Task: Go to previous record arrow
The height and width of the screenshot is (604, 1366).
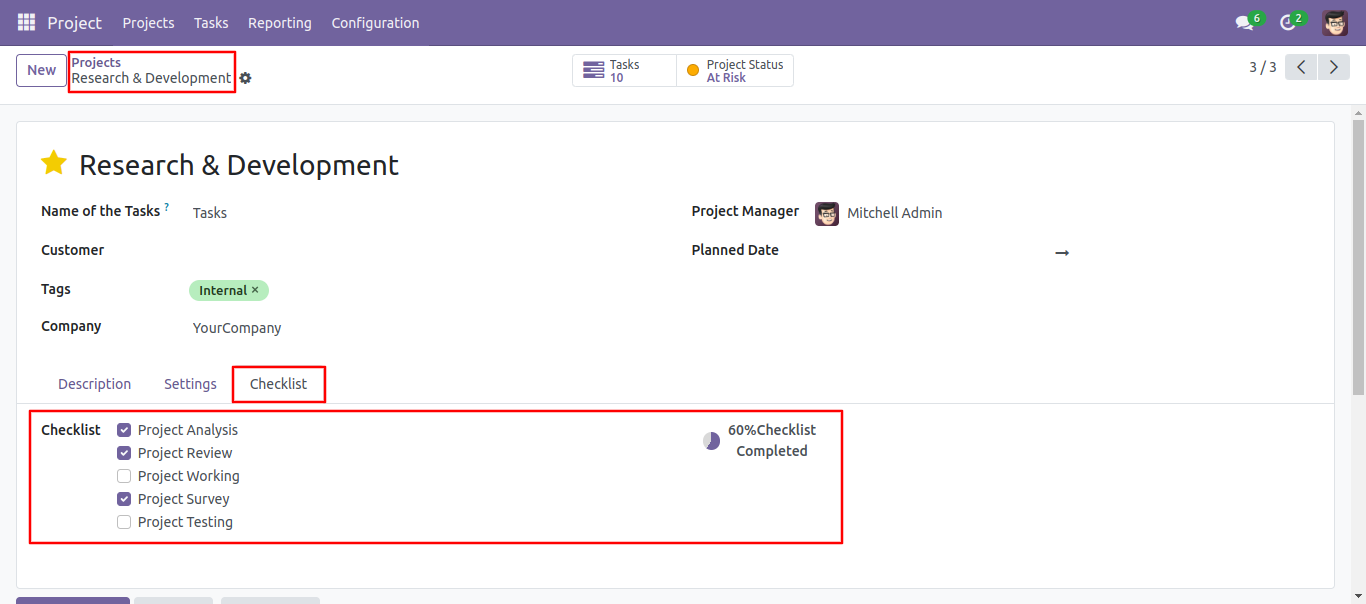Action: click(1301, 67)
